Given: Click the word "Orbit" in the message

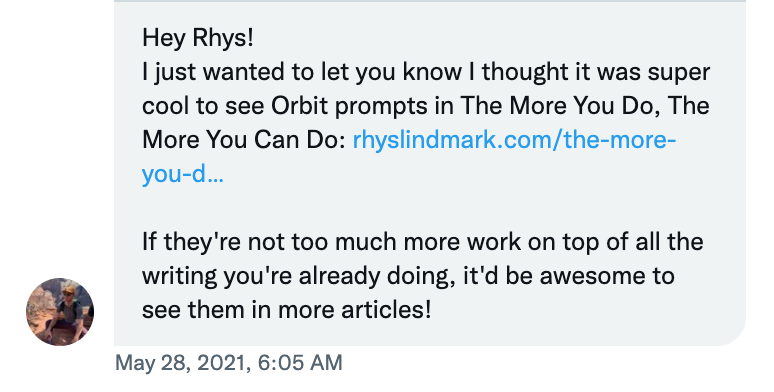Looking at the screenshot, I should tap(299, 106).
